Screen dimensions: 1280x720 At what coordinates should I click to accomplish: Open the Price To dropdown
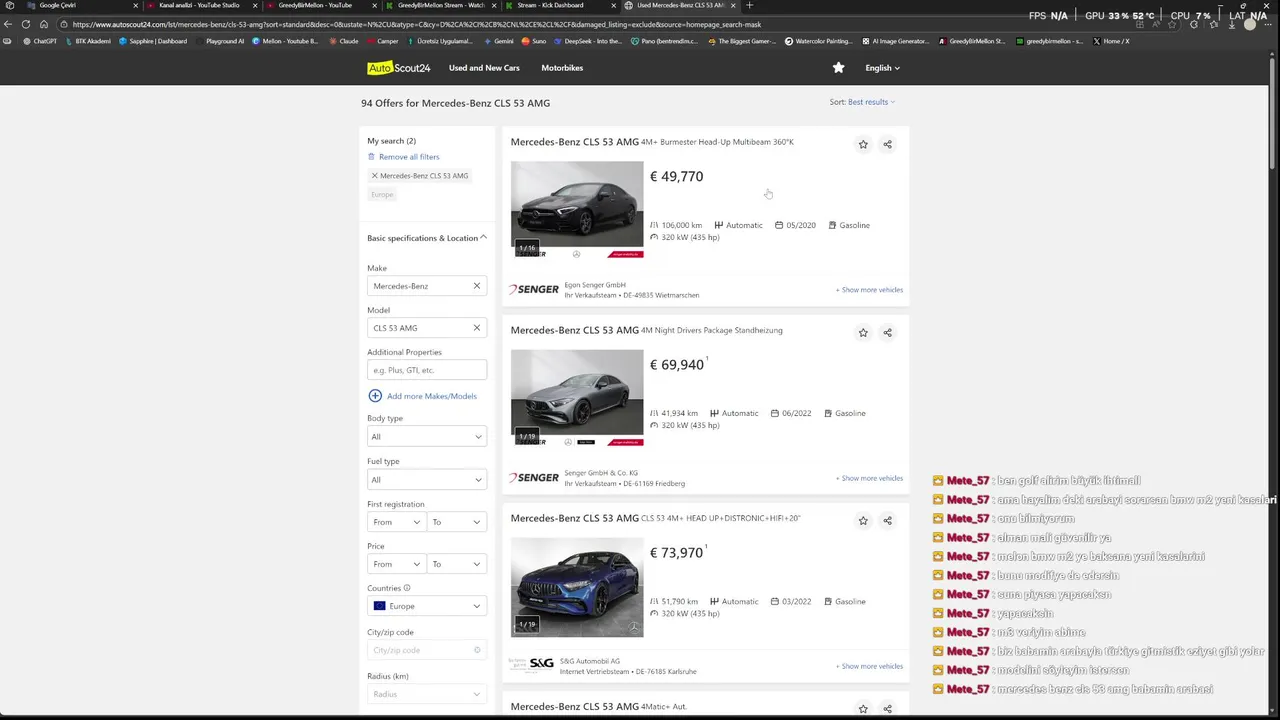click(x=457, y=564)
